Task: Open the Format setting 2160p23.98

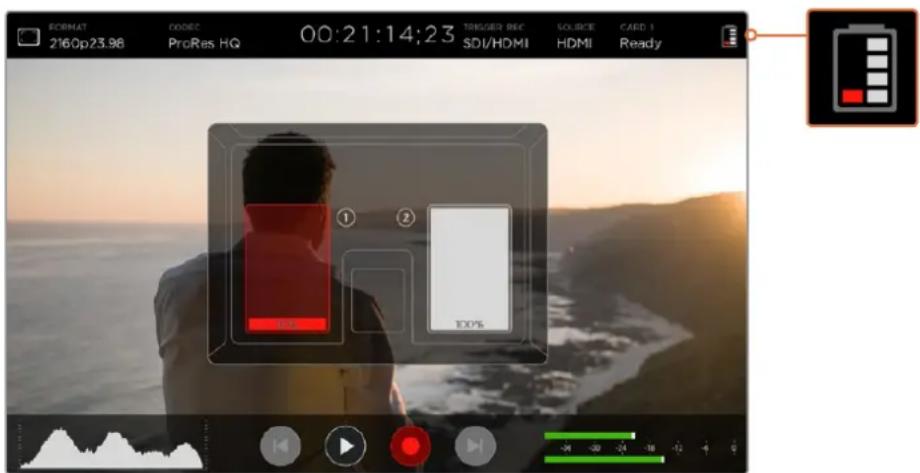Action: 87,36
